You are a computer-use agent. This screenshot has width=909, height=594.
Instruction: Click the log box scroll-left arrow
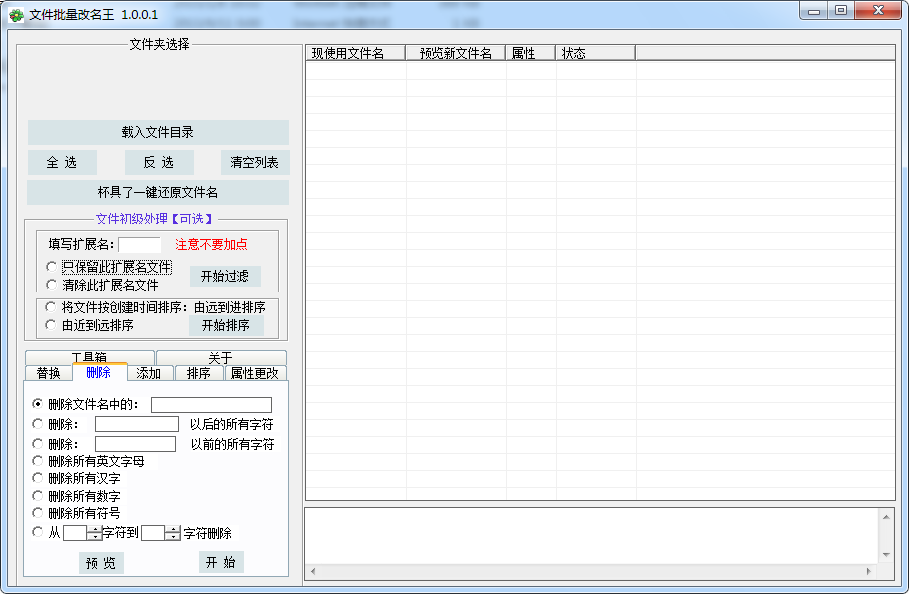pyautogui.click(x=313, y=571)
